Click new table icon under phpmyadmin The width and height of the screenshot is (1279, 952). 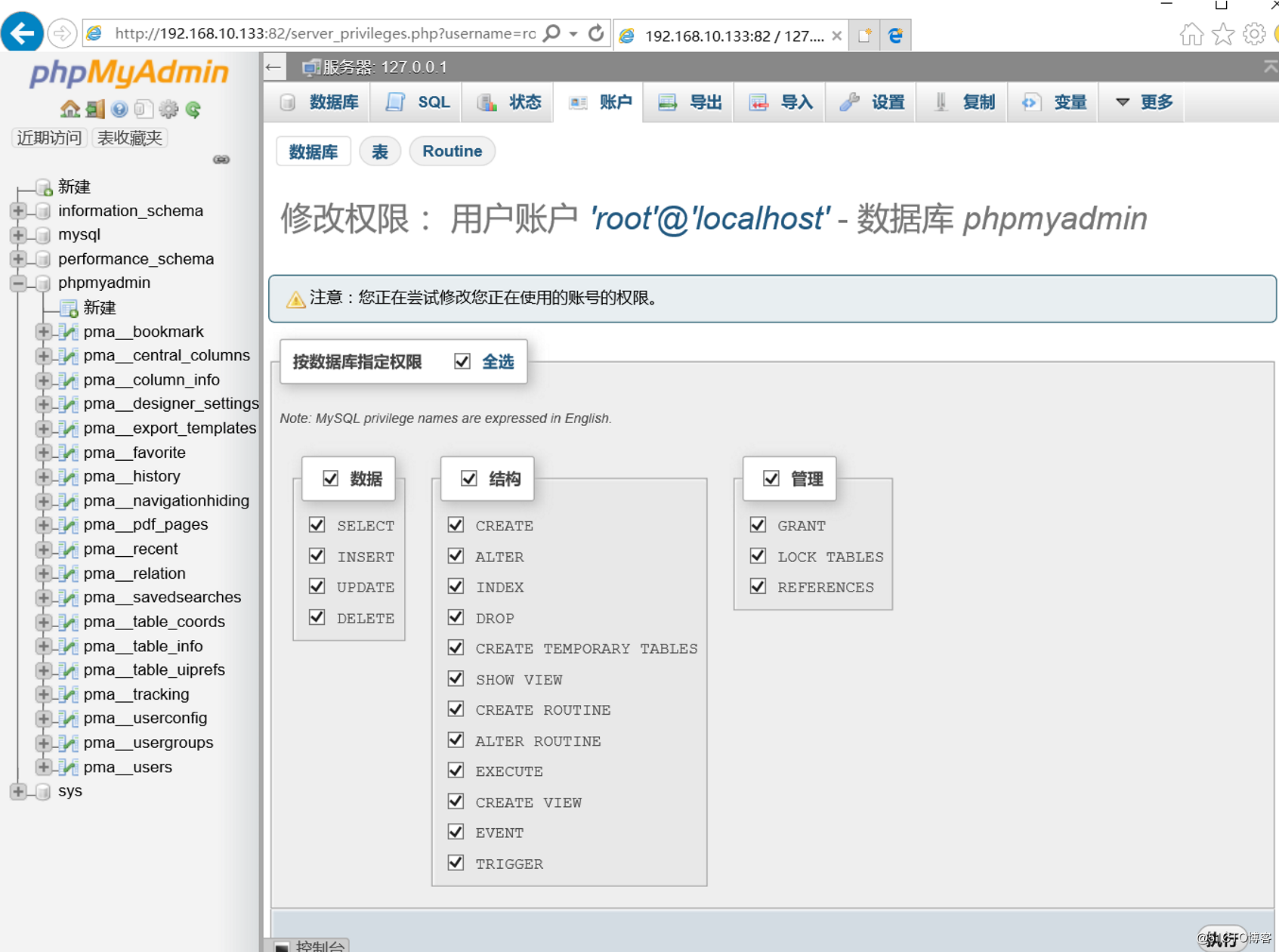point(69,308)
